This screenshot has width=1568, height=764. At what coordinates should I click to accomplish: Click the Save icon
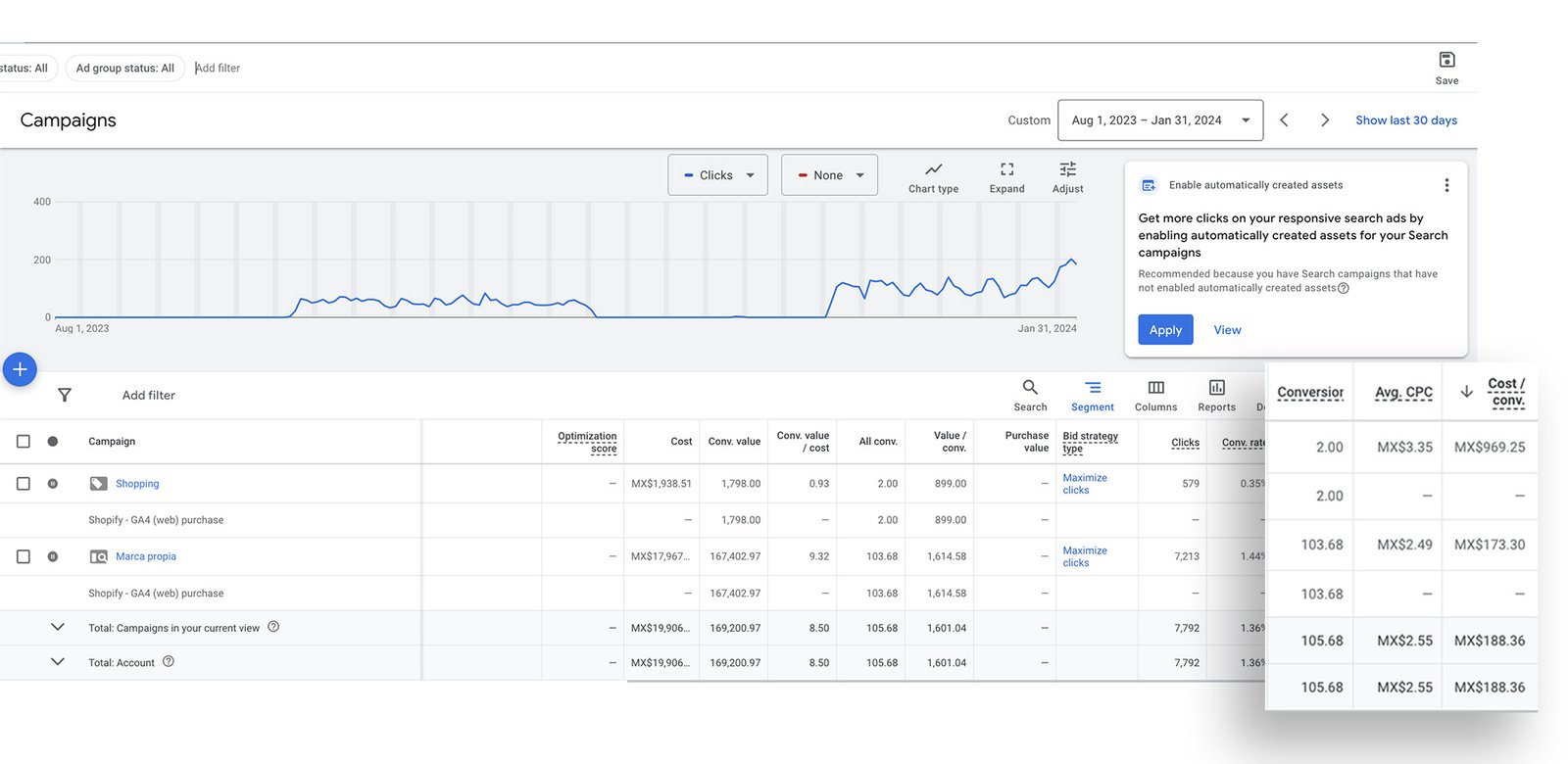[x=1446, y=60]
